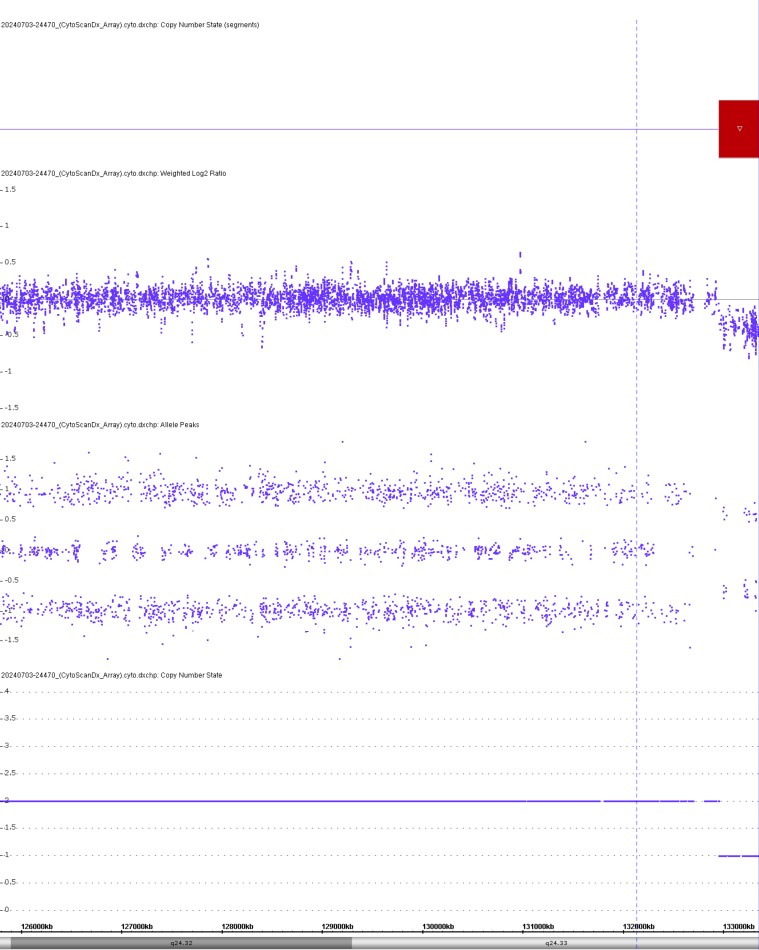The image size is (759, 950).
Task: Click the 131000kb coordinate label
Action: [538, 926]
